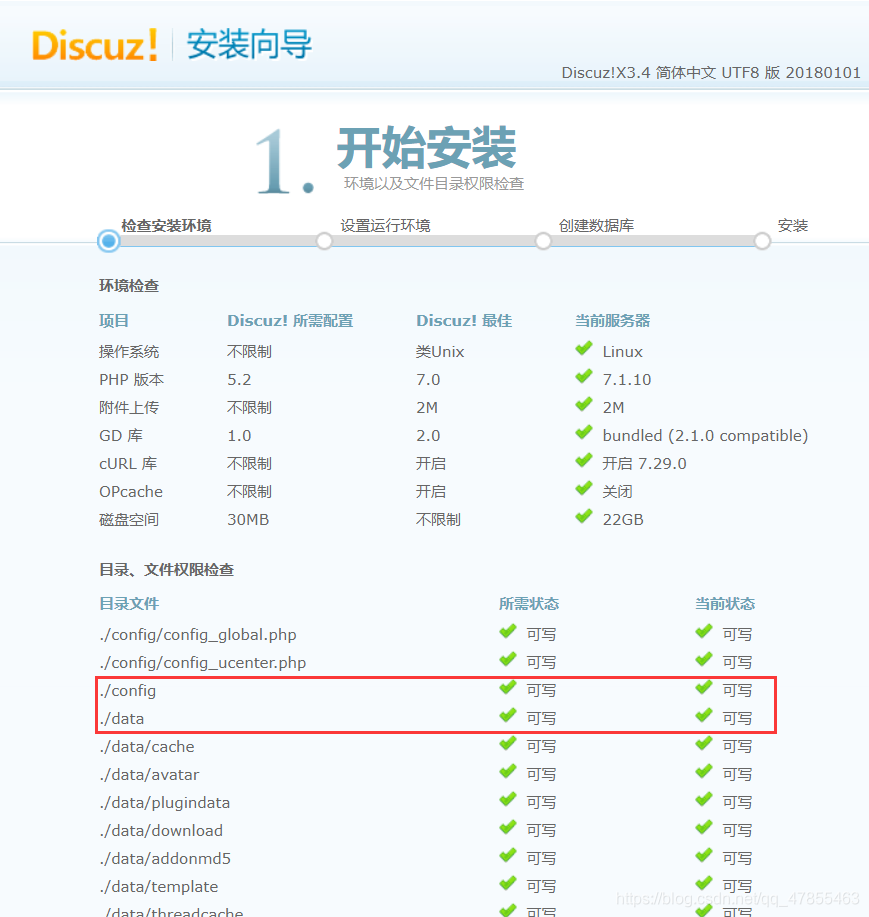Click required-status checkmark for ./data/plugindata

point(508,800)
